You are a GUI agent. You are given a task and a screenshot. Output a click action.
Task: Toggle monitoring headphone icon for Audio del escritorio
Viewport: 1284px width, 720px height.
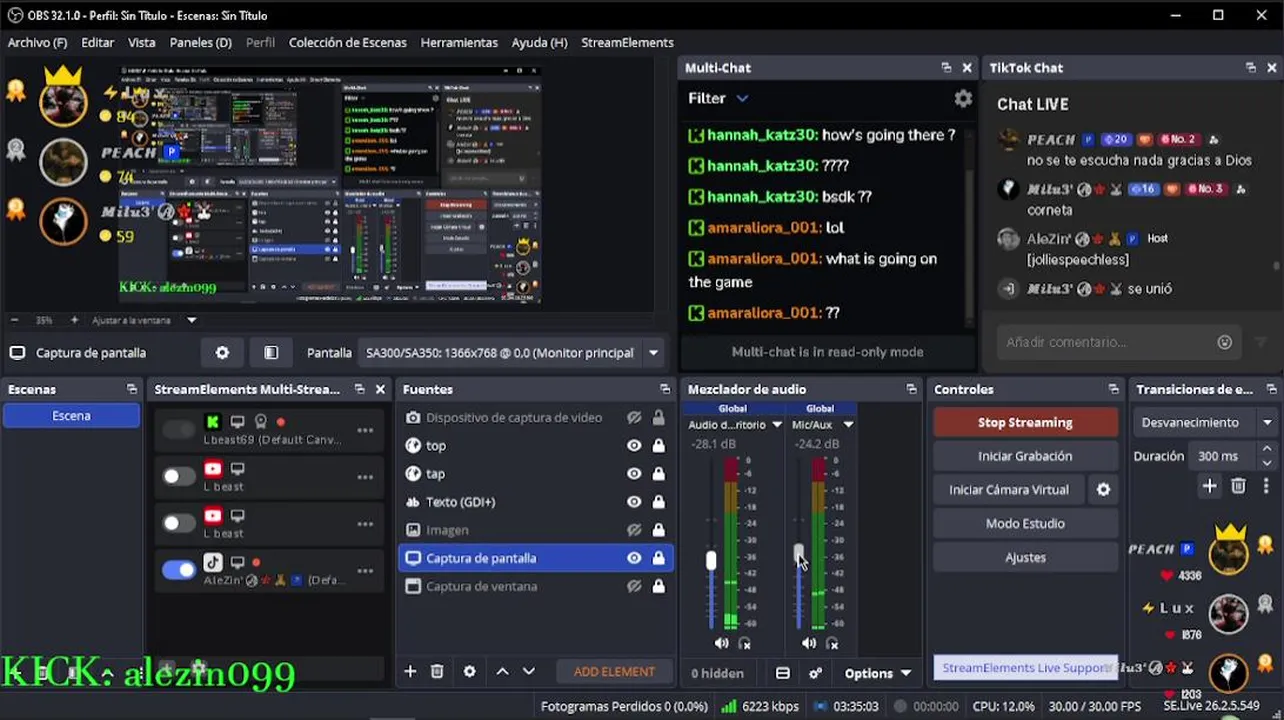744,643
